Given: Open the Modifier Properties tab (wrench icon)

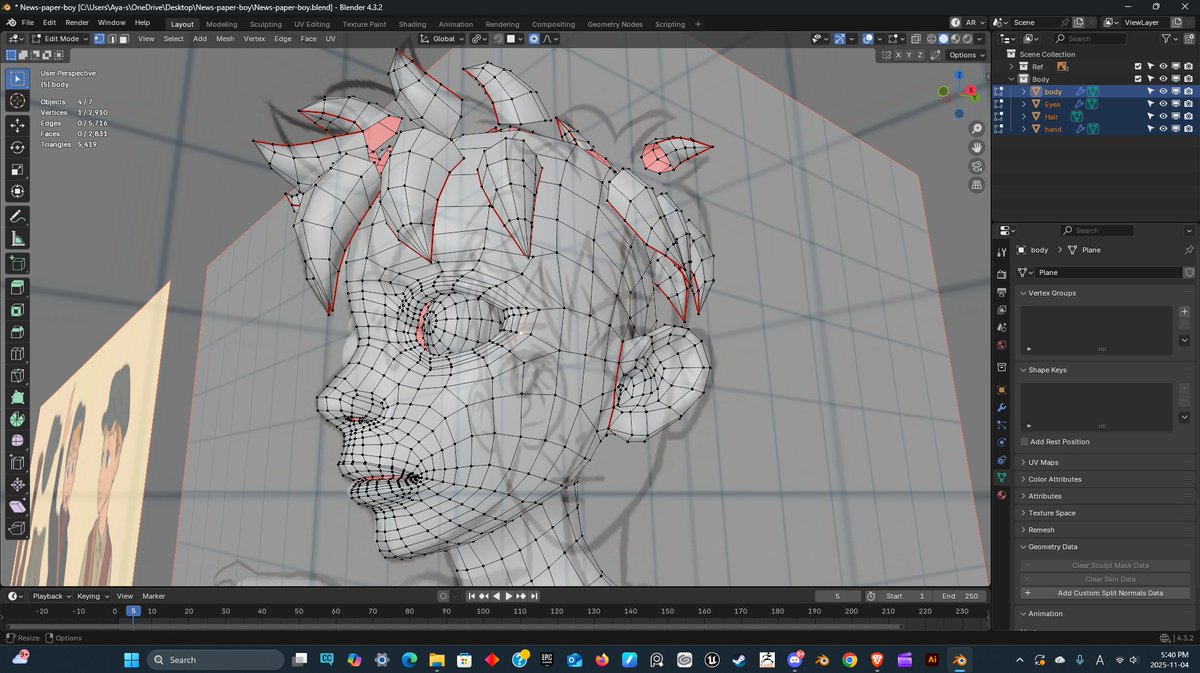Looking at the screenshot, I should 1003,407.
